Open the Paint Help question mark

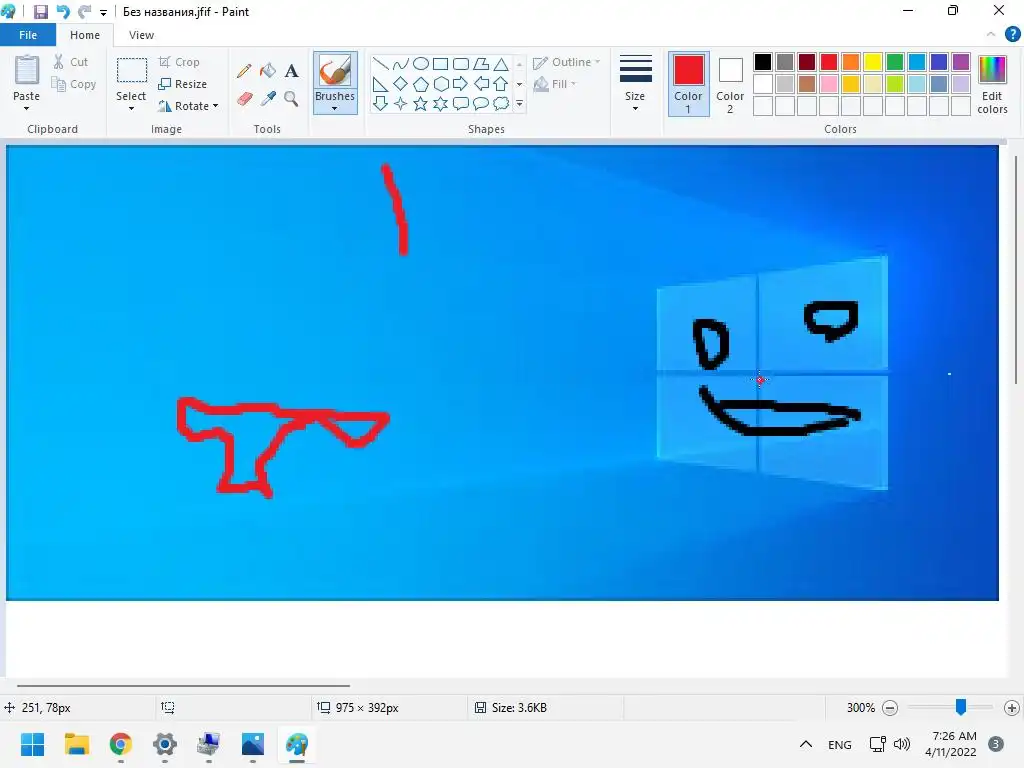point(1012,35)
